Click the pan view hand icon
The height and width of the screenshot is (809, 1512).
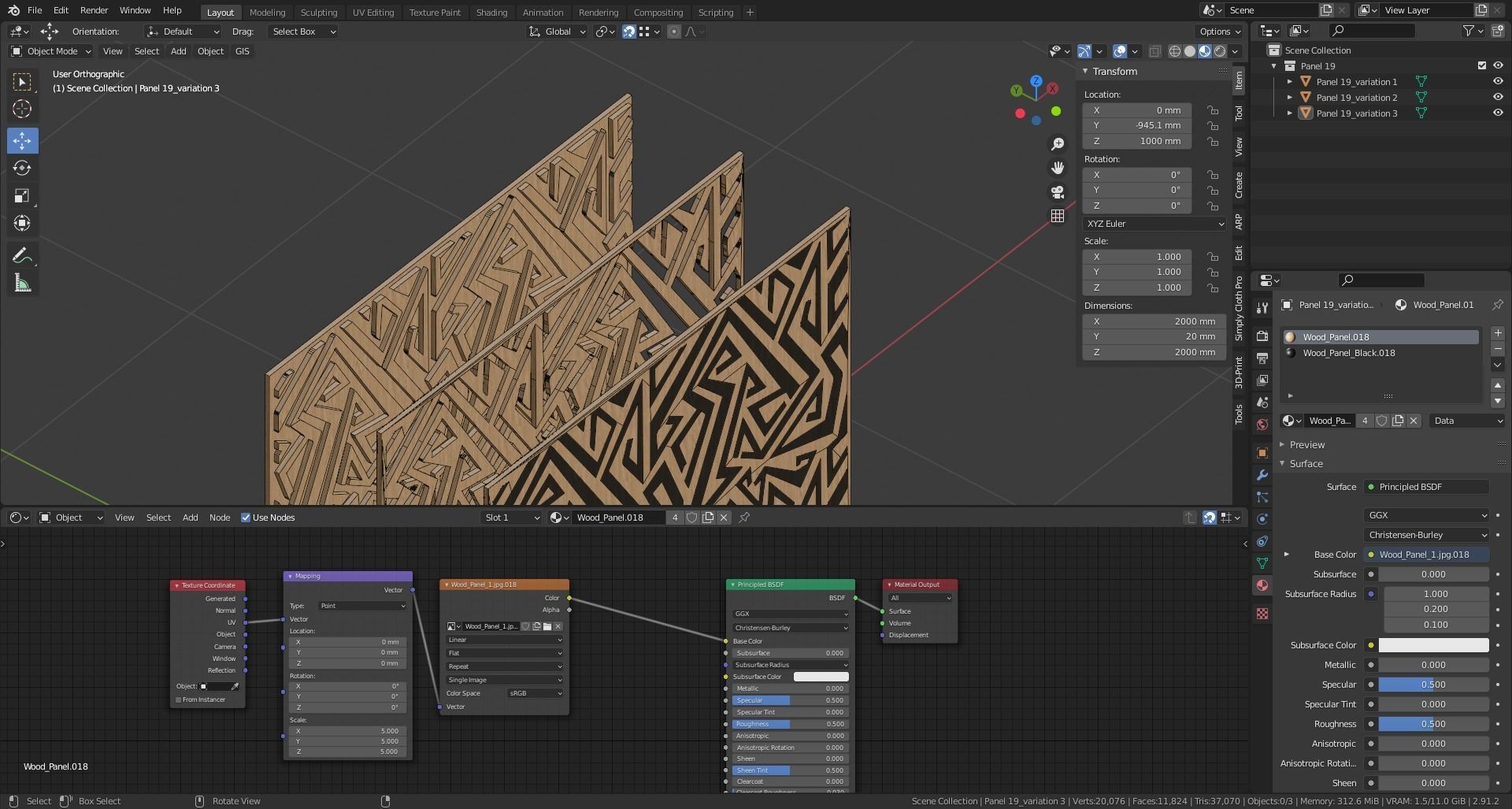(1058, 168)
